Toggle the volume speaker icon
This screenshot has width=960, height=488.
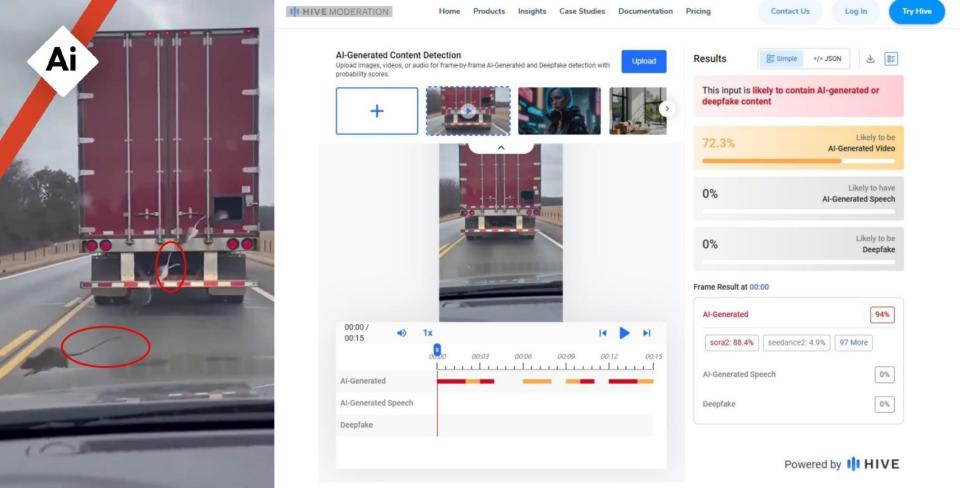402,333
